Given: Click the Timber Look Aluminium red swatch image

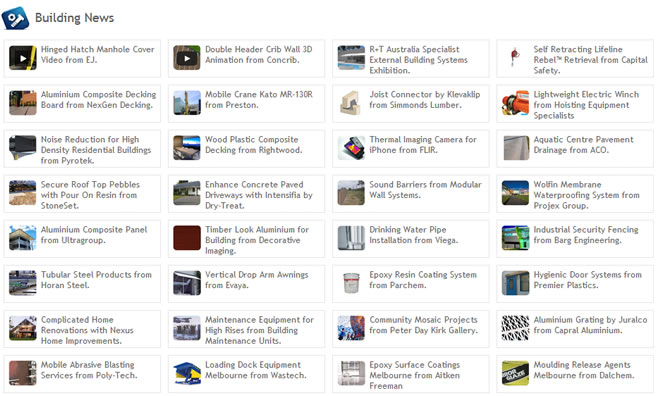Looking at the screenshot, I should tap(187, 238).
